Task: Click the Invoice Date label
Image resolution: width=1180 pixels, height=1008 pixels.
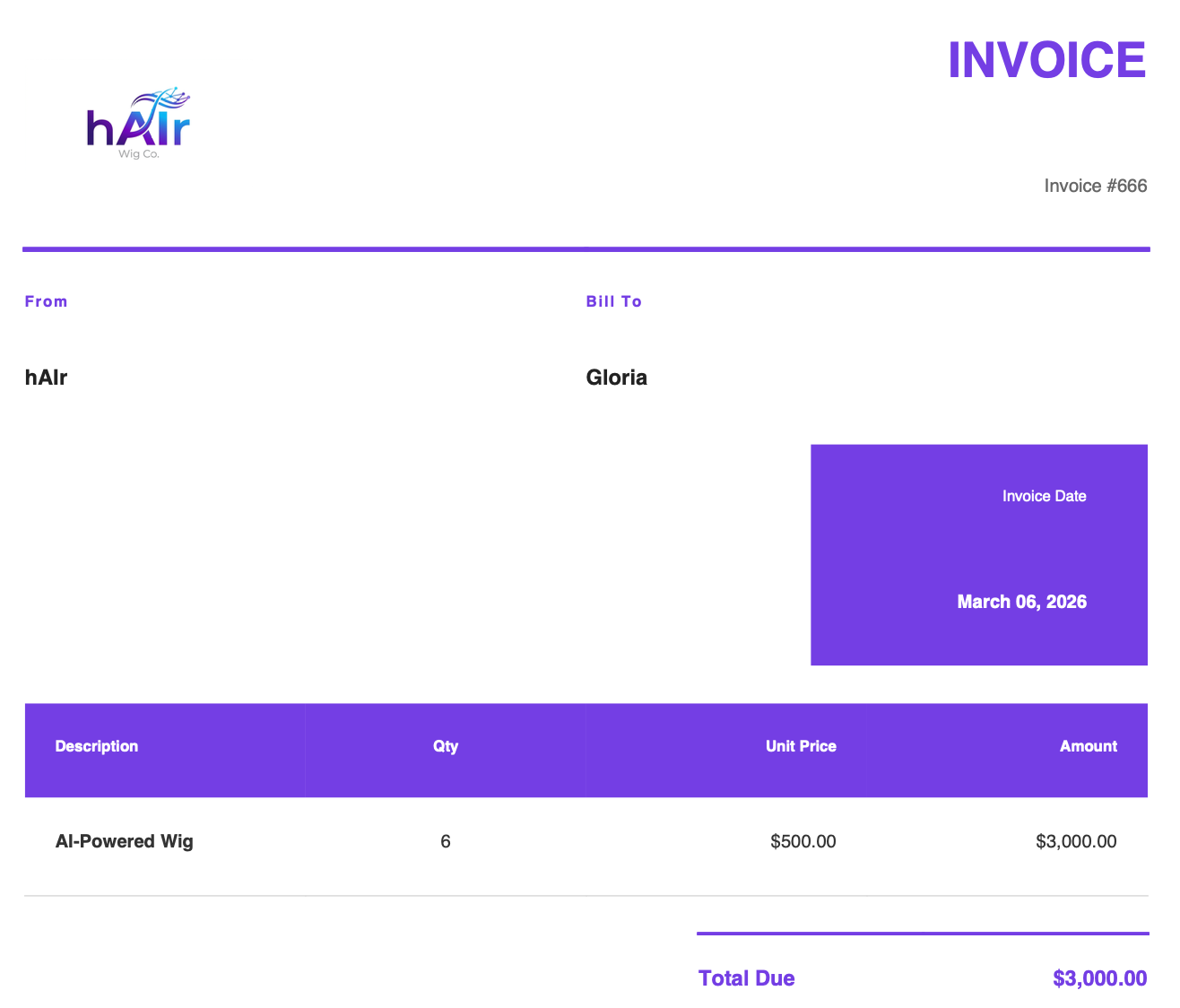Action: click(1044, 496)
